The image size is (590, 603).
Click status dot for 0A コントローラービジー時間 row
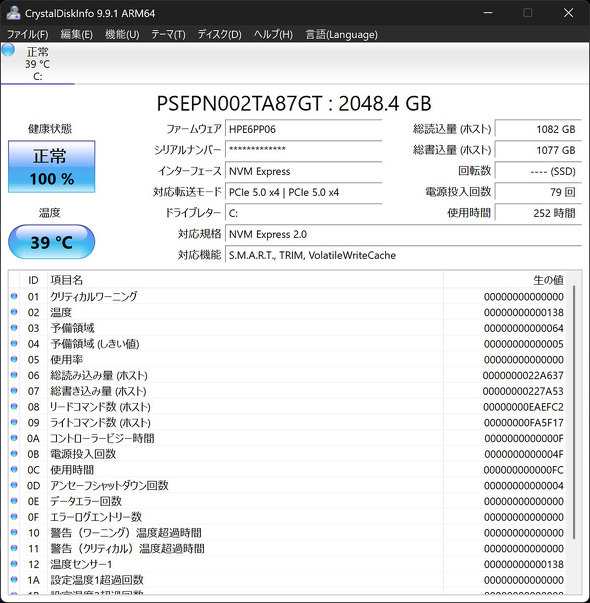14,438
